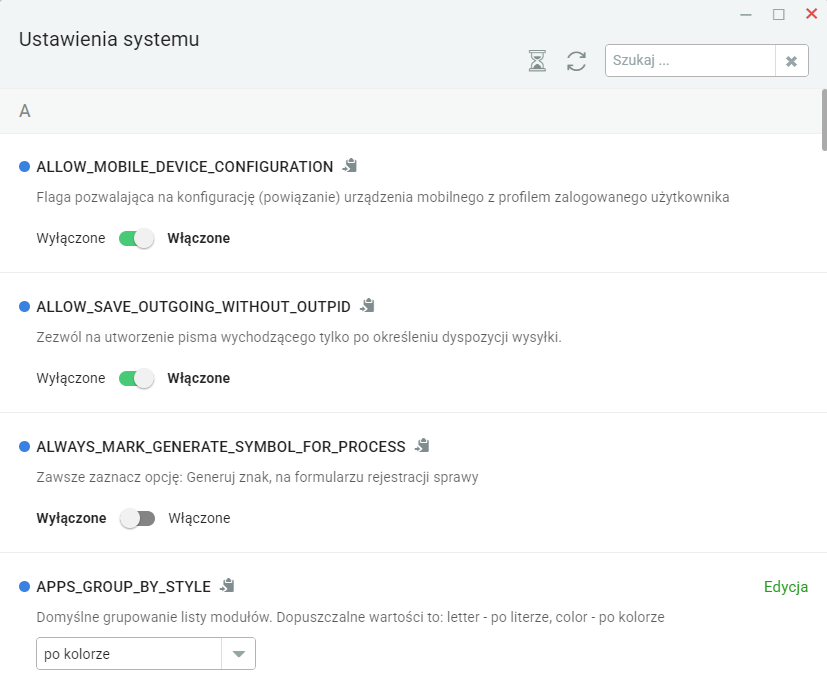
Task: Click blue dot beside ALLOW_MOBILE_DEVICE_CONFIGURATION
Action: [x=24, y=167]
